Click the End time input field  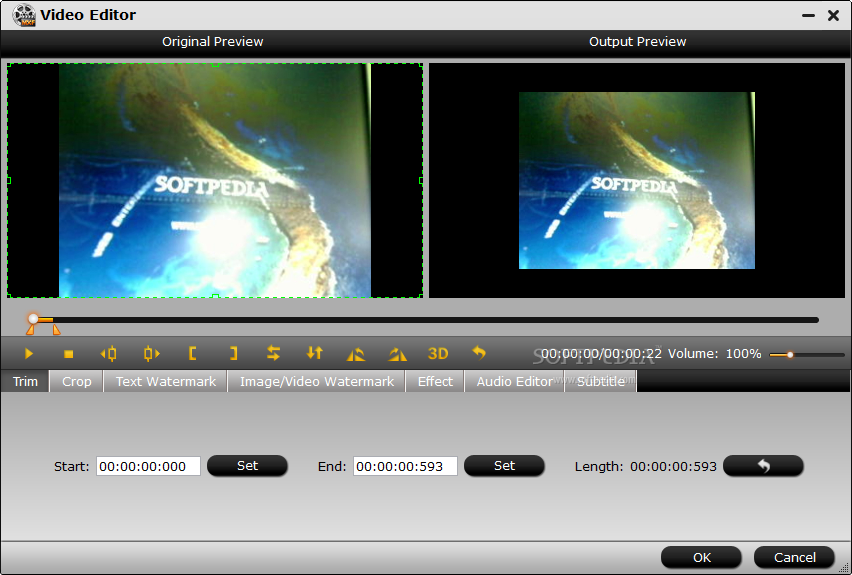(405, 466)
